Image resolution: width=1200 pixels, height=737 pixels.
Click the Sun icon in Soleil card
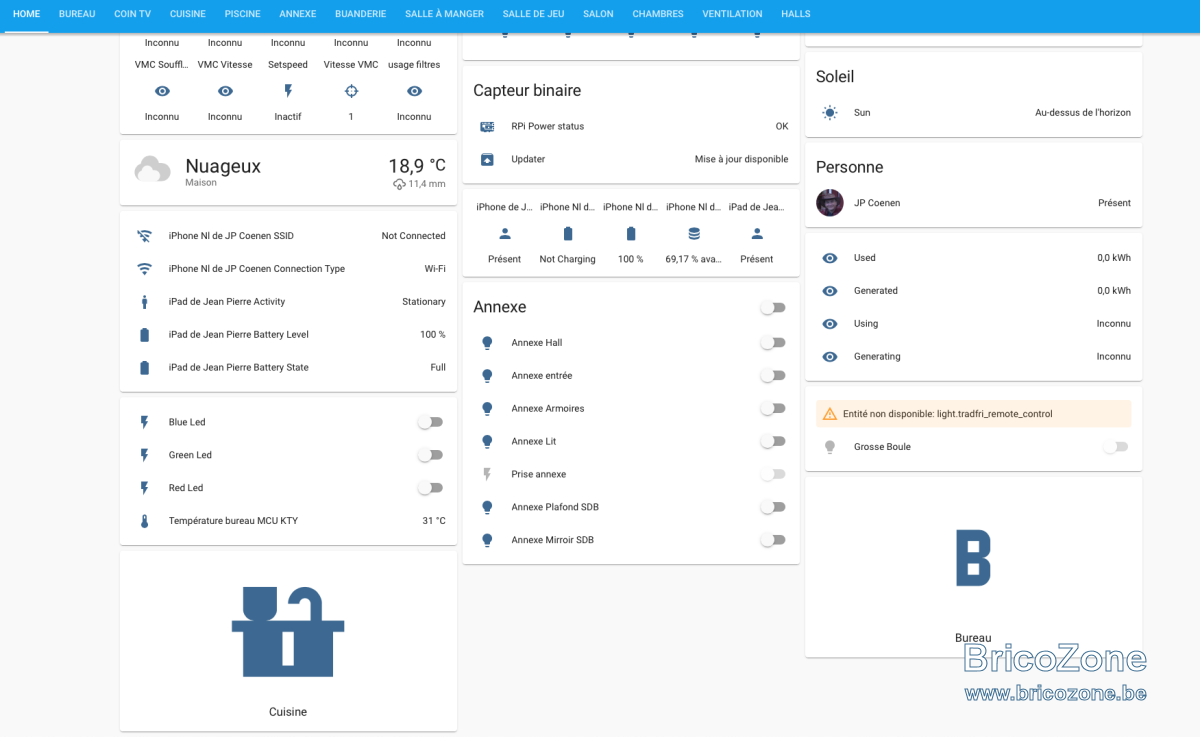(x=830, y=113)
